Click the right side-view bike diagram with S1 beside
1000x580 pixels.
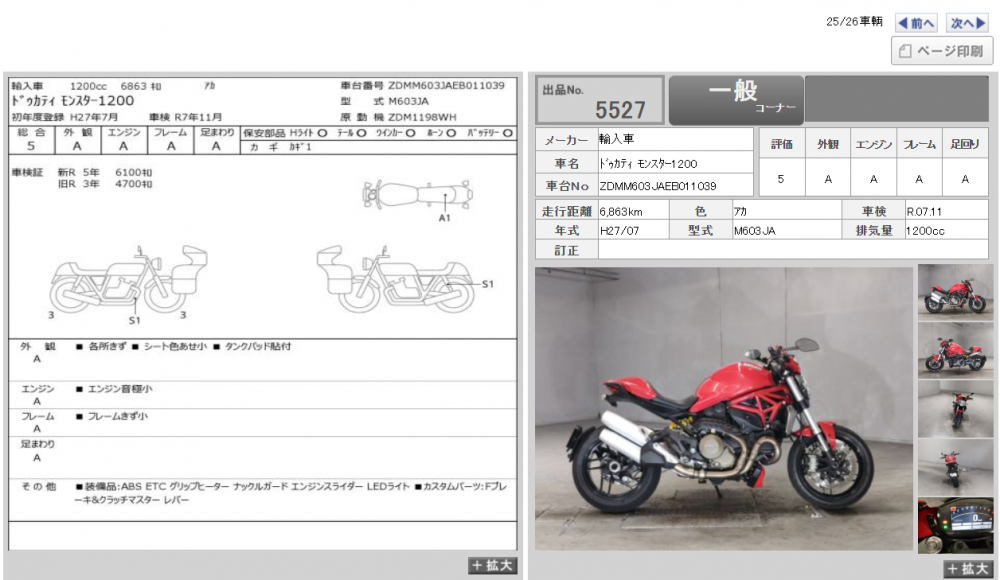397,279
